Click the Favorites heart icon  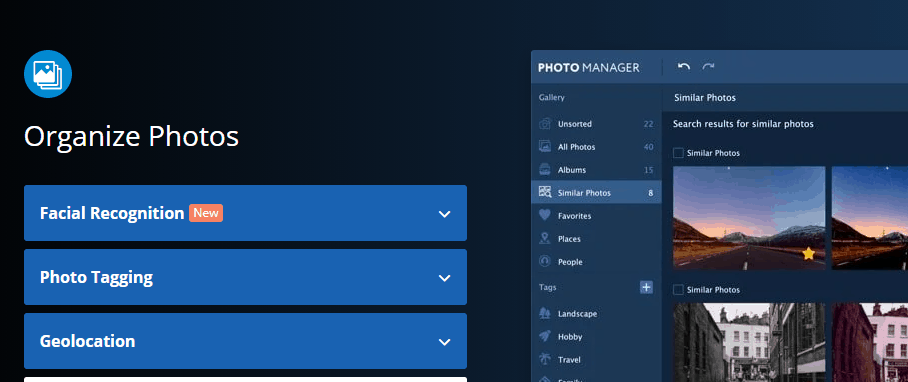544,215
